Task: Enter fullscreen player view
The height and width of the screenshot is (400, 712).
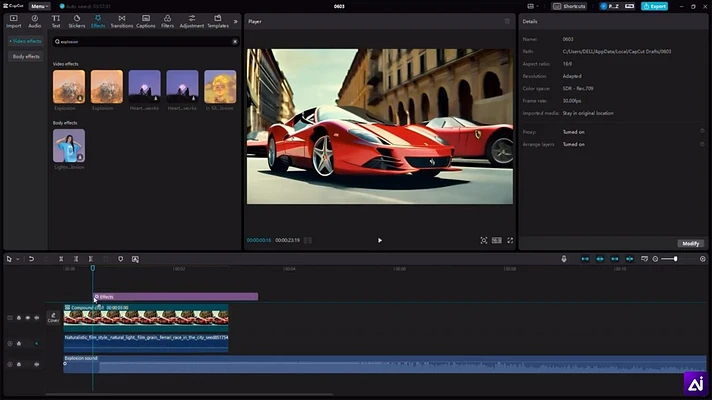Action: (x=510, y=240)
